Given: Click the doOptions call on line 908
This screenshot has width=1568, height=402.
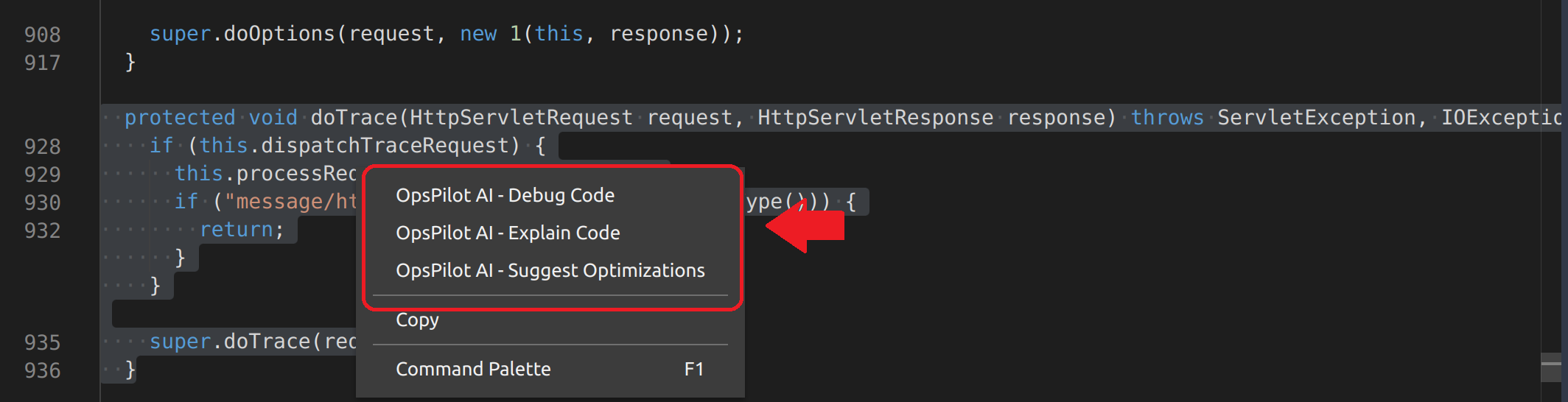Looking at the screenshot, I should 279,34.
